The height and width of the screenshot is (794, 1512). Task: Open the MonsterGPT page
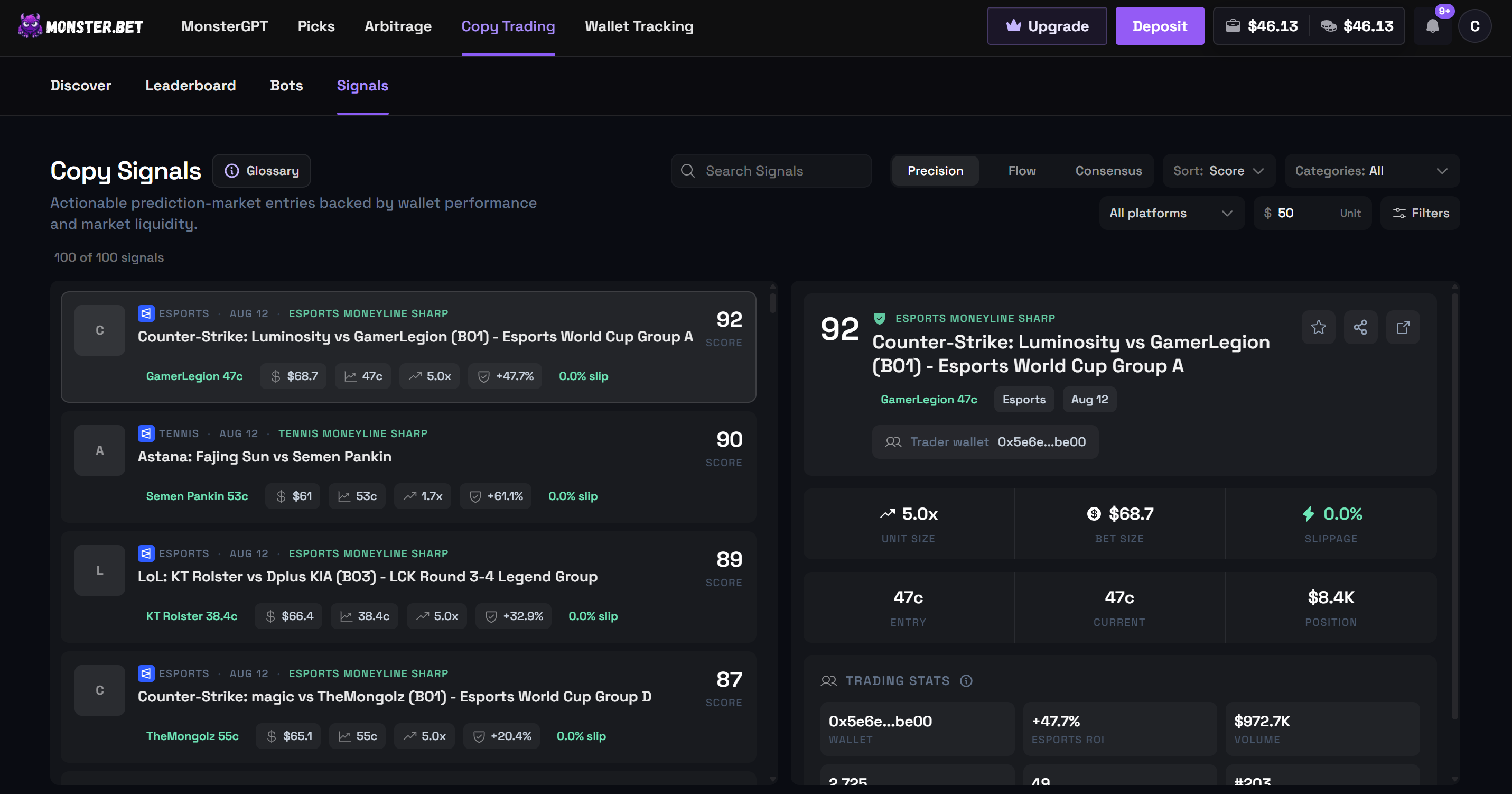(224, 26)
